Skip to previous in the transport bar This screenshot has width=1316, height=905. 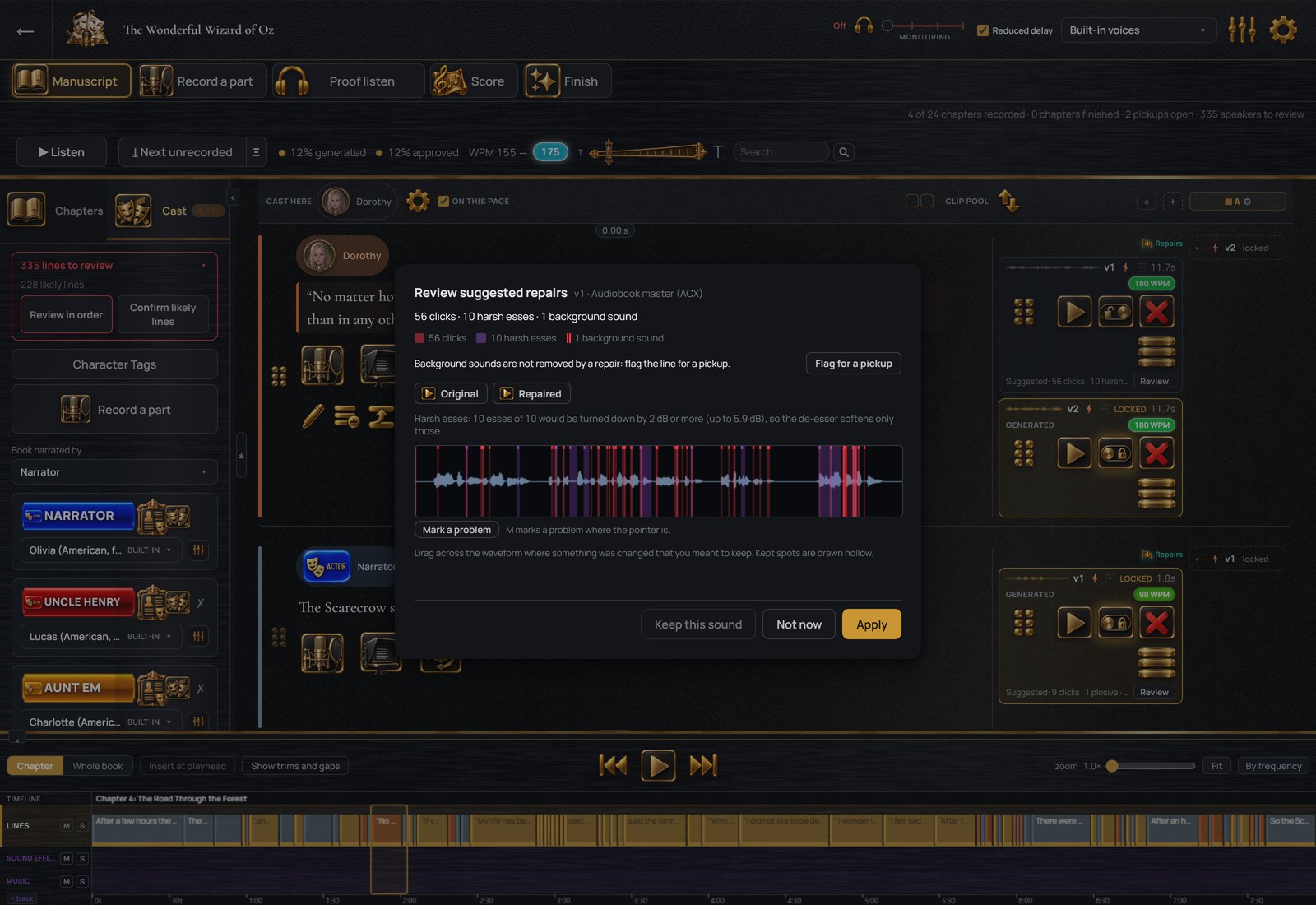click(613, 765)
